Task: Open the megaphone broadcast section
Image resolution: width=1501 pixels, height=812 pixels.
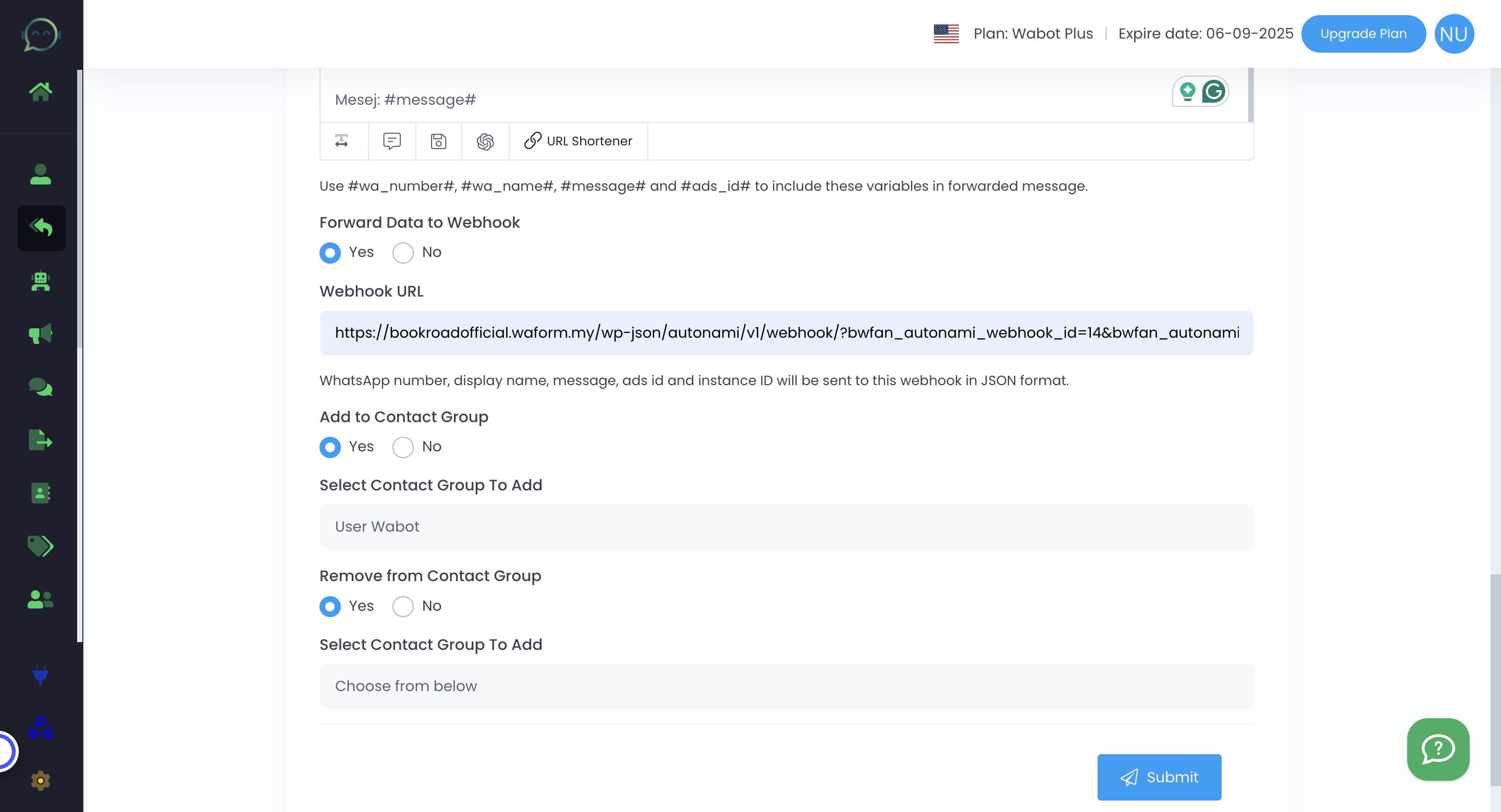Action: point(41,333)
